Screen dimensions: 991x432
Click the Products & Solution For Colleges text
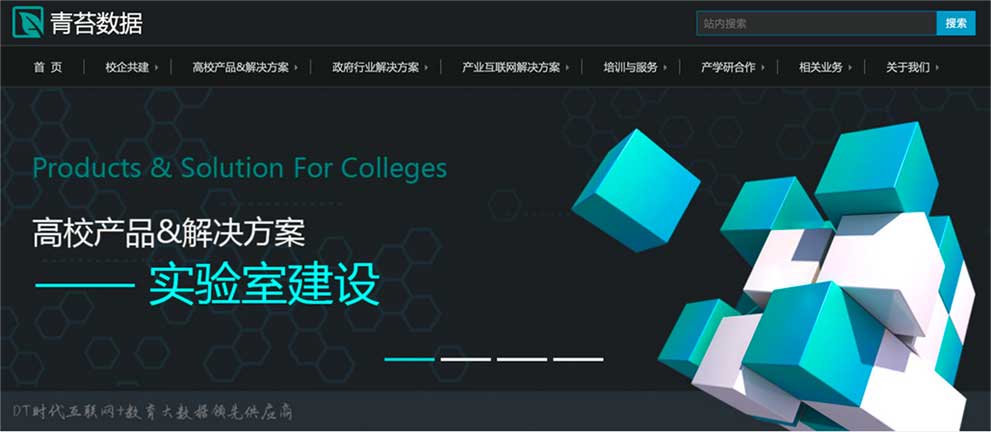pyautogui.click(x=240, y=169)
